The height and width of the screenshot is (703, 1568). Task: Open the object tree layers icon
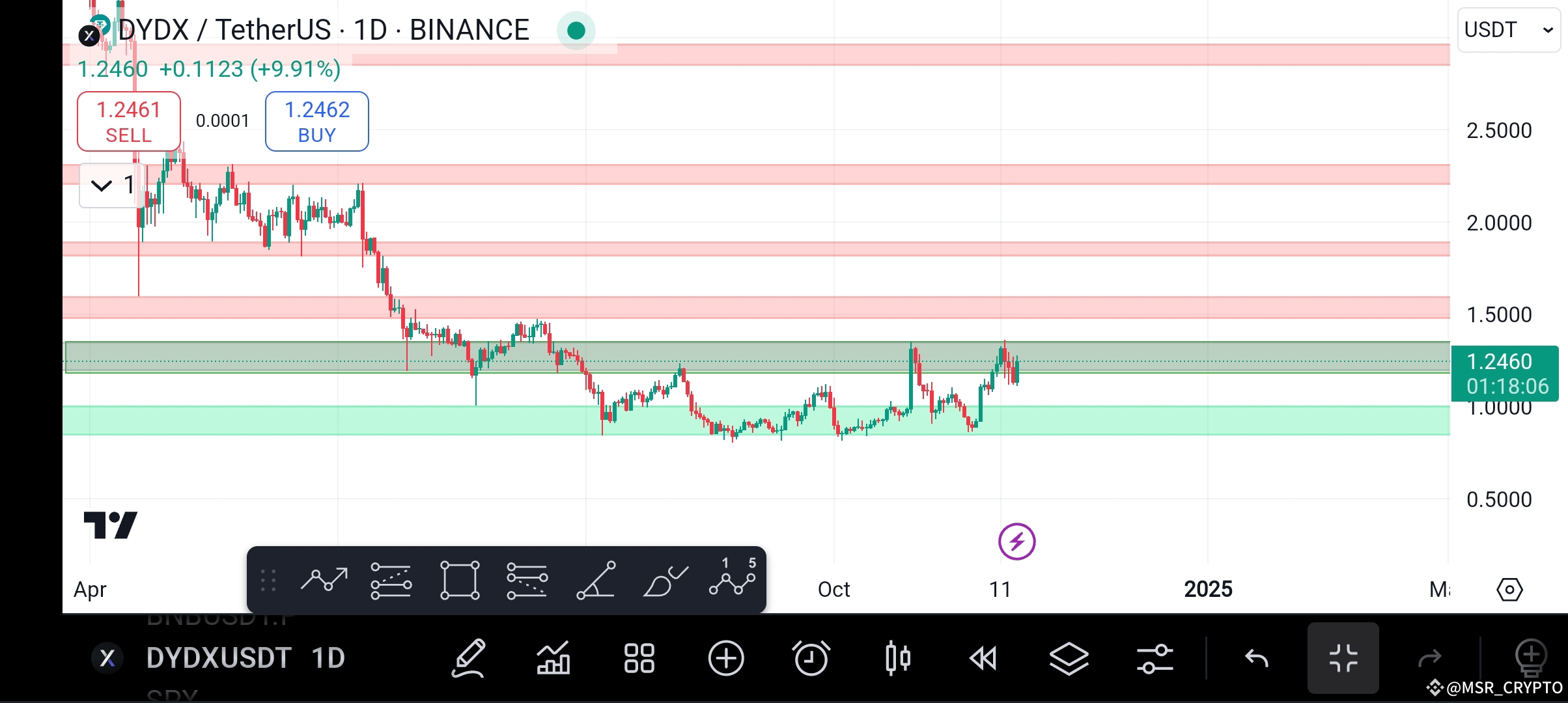point(1069,658)
